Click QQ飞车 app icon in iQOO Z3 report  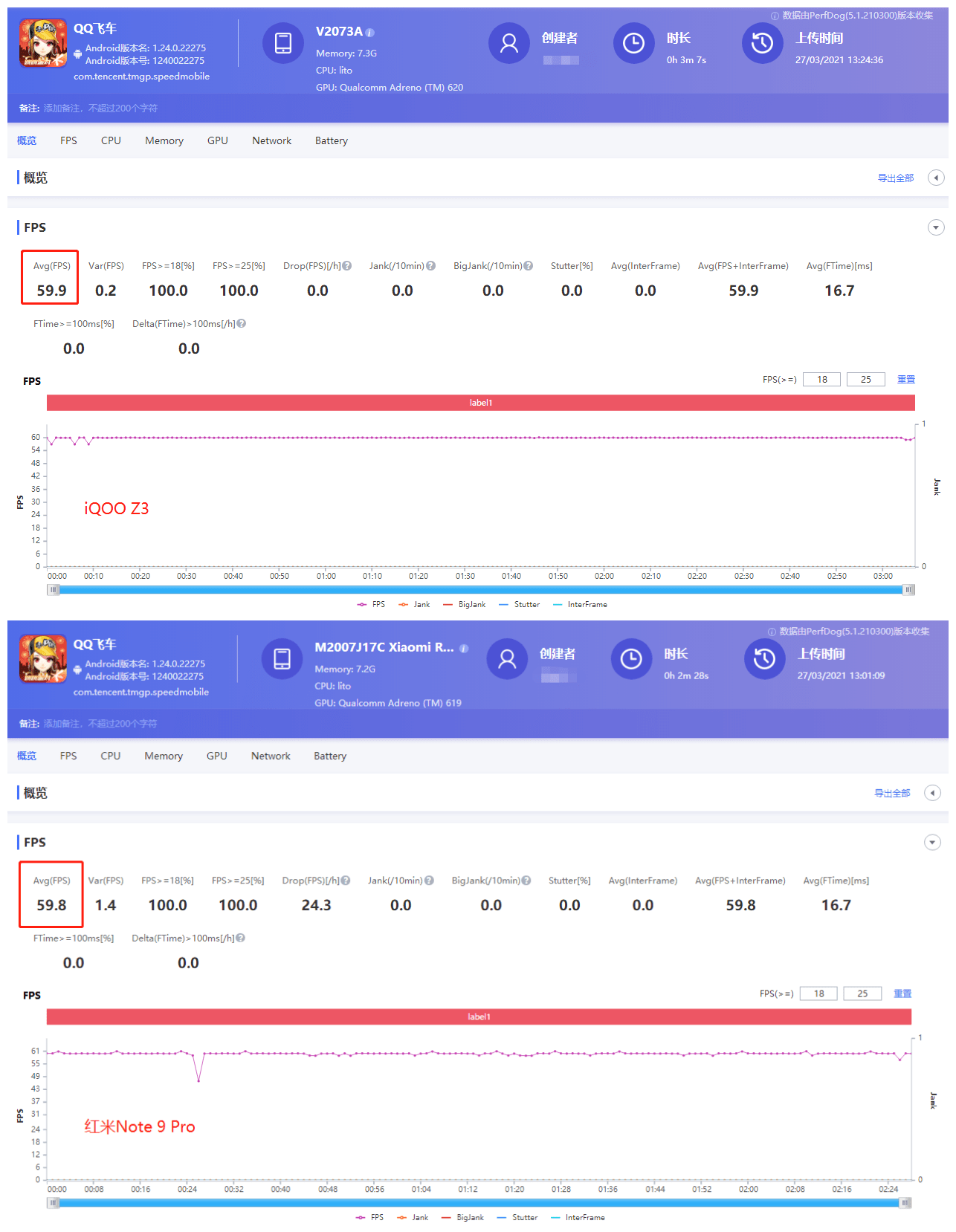click(x=43, y=43)
